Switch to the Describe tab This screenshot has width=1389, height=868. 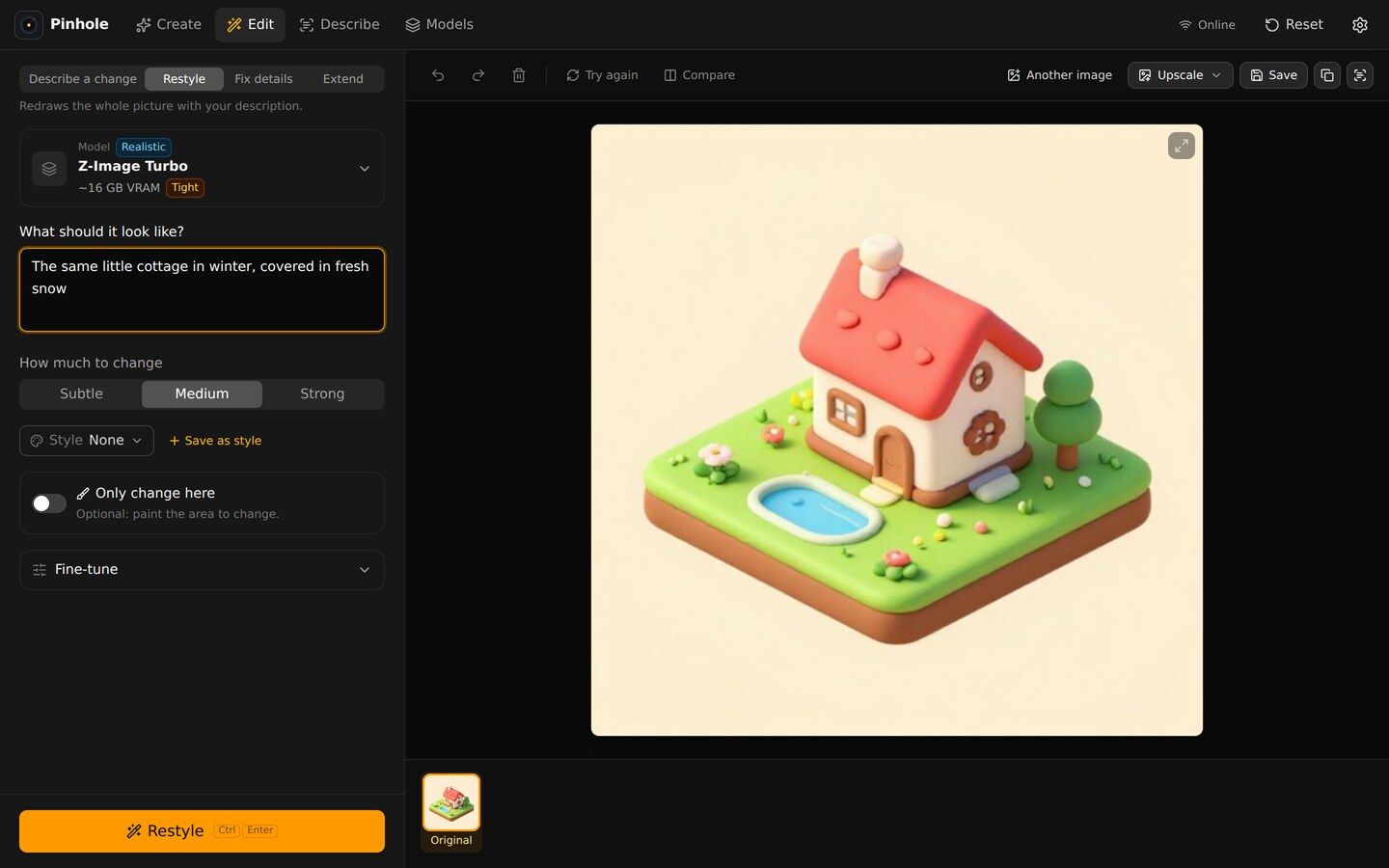coord(340,25)
